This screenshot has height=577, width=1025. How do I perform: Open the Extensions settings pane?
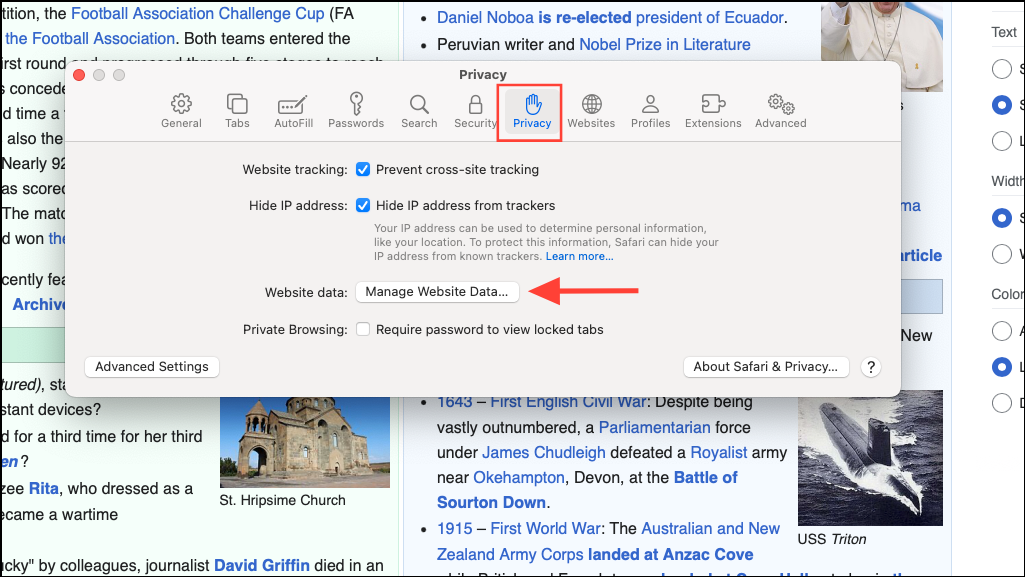[713, 111]
